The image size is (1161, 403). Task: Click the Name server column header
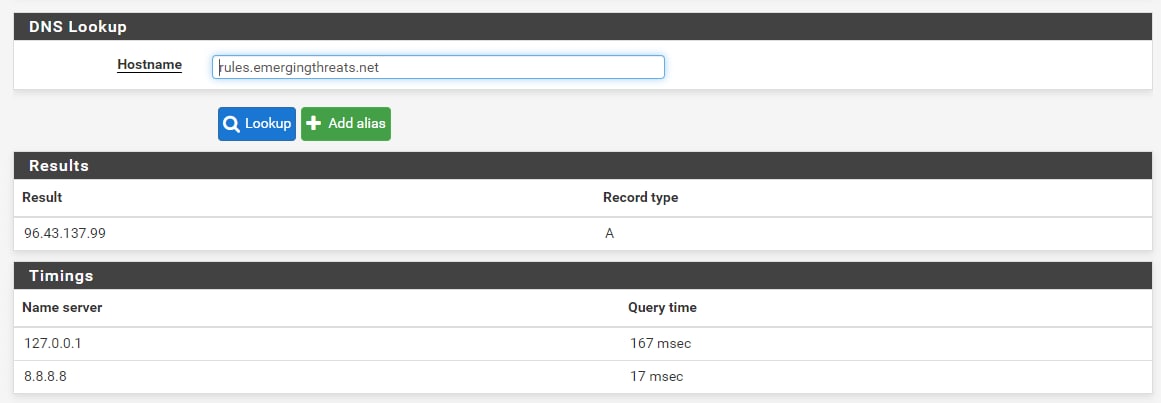[x=62, y=307]
